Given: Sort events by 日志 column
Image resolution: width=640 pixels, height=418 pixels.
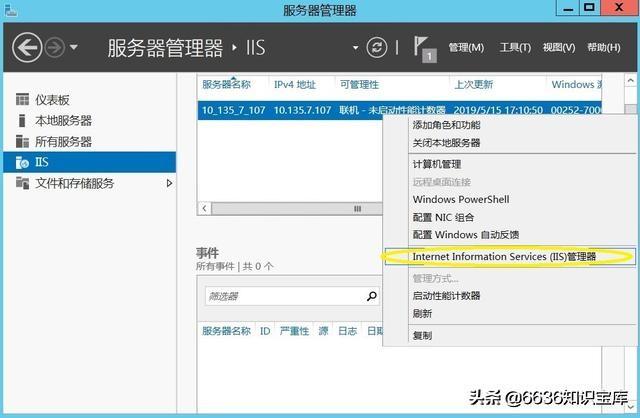Looking at the screenshot, I should [x=347, y=331].
